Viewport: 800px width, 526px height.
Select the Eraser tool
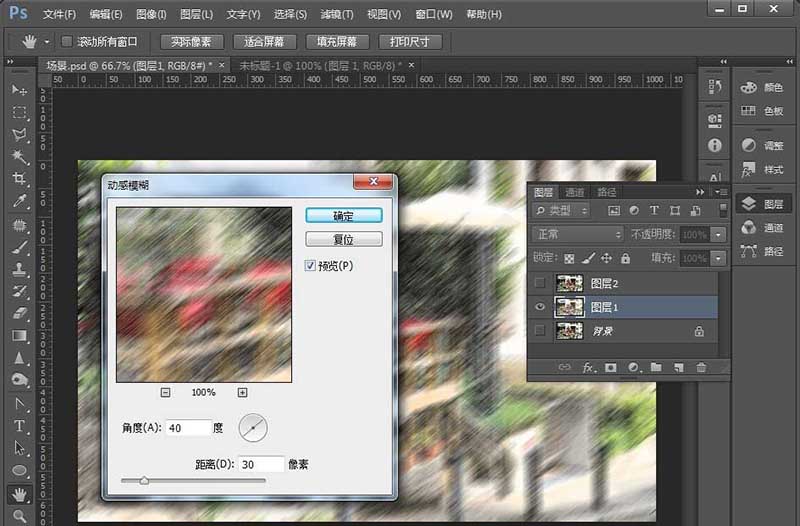pos(19,313)
